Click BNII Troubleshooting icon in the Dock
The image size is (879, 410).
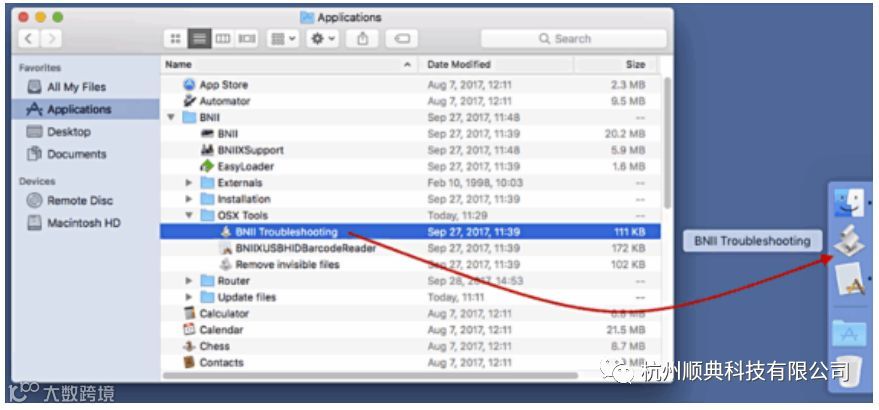(x=850, y=241)
